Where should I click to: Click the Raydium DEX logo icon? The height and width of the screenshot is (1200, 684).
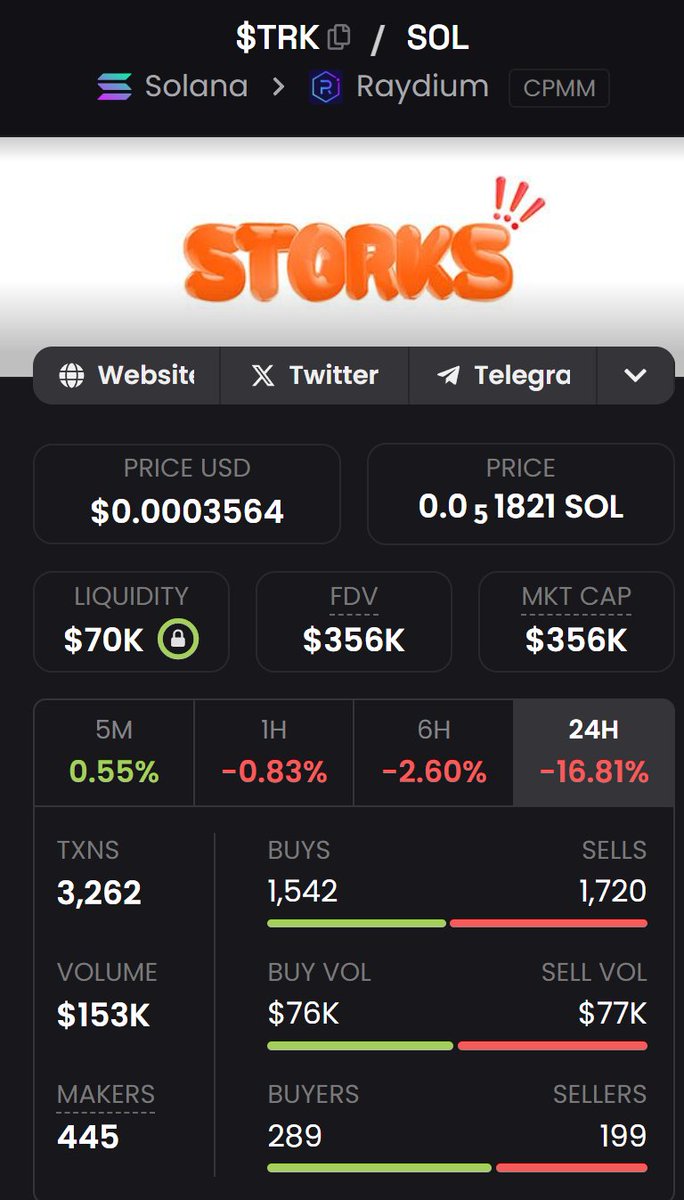coord(326,87)
